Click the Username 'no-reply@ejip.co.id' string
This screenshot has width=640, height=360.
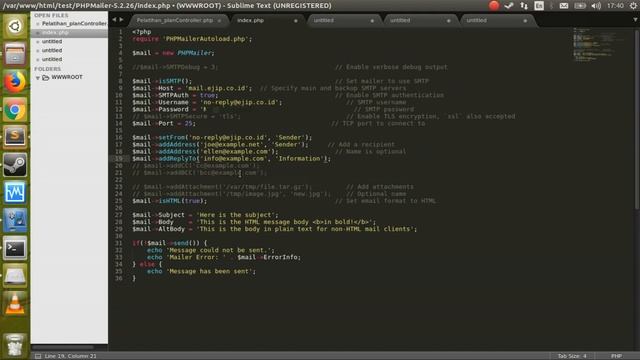(238, 102)
